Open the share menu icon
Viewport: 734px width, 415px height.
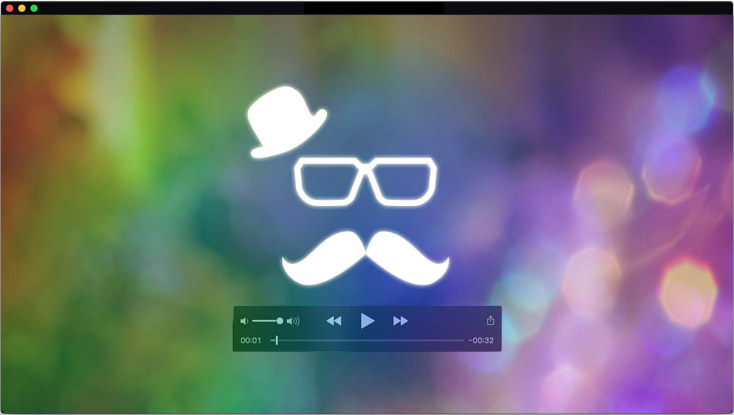pyautogui.click(x=490, y=320)
